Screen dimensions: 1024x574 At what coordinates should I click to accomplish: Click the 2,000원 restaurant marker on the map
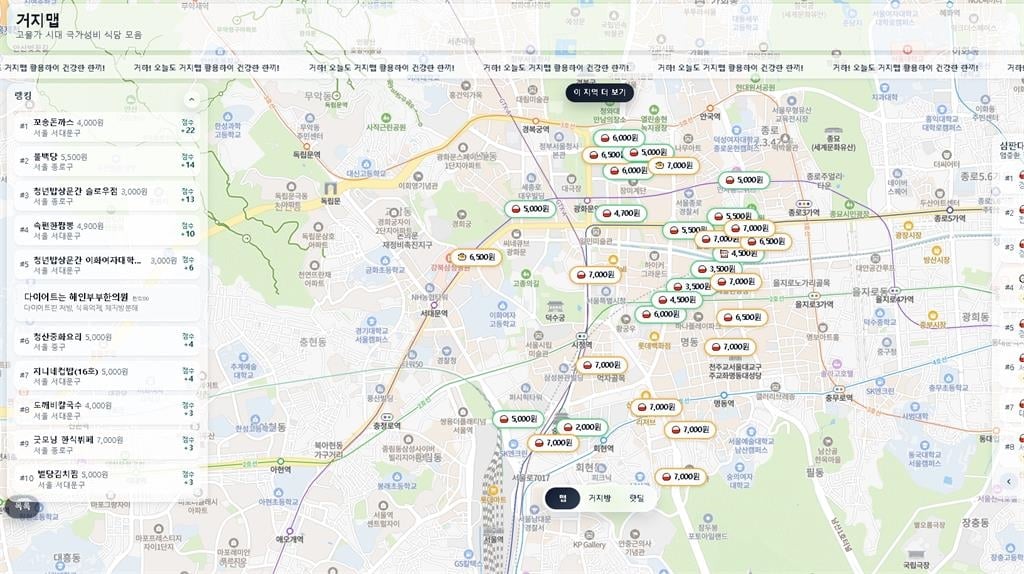[x=581, y=427]
